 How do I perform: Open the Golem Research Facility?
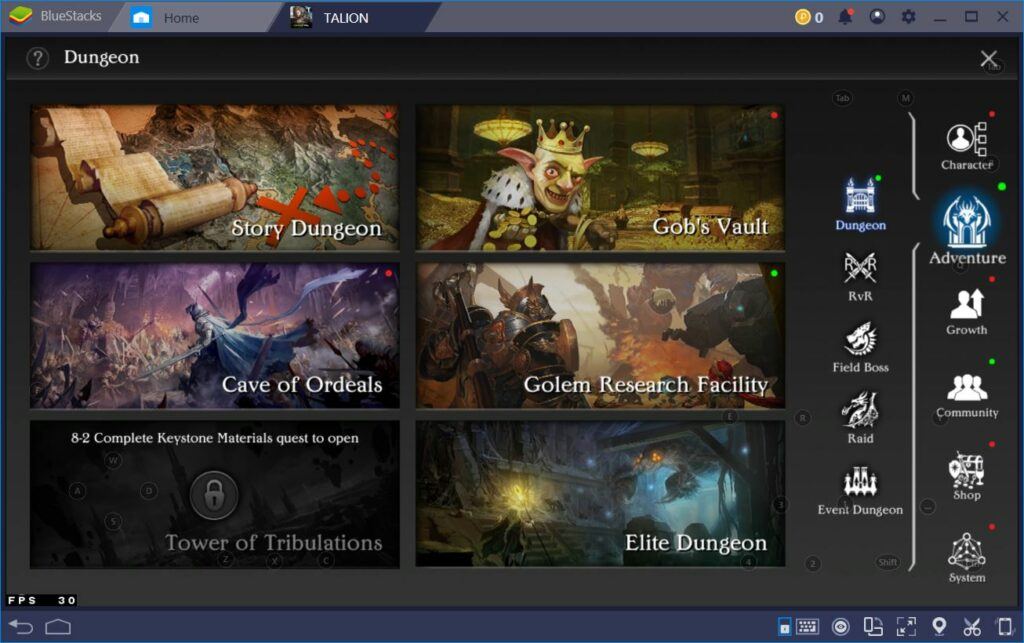coord(600,335)
